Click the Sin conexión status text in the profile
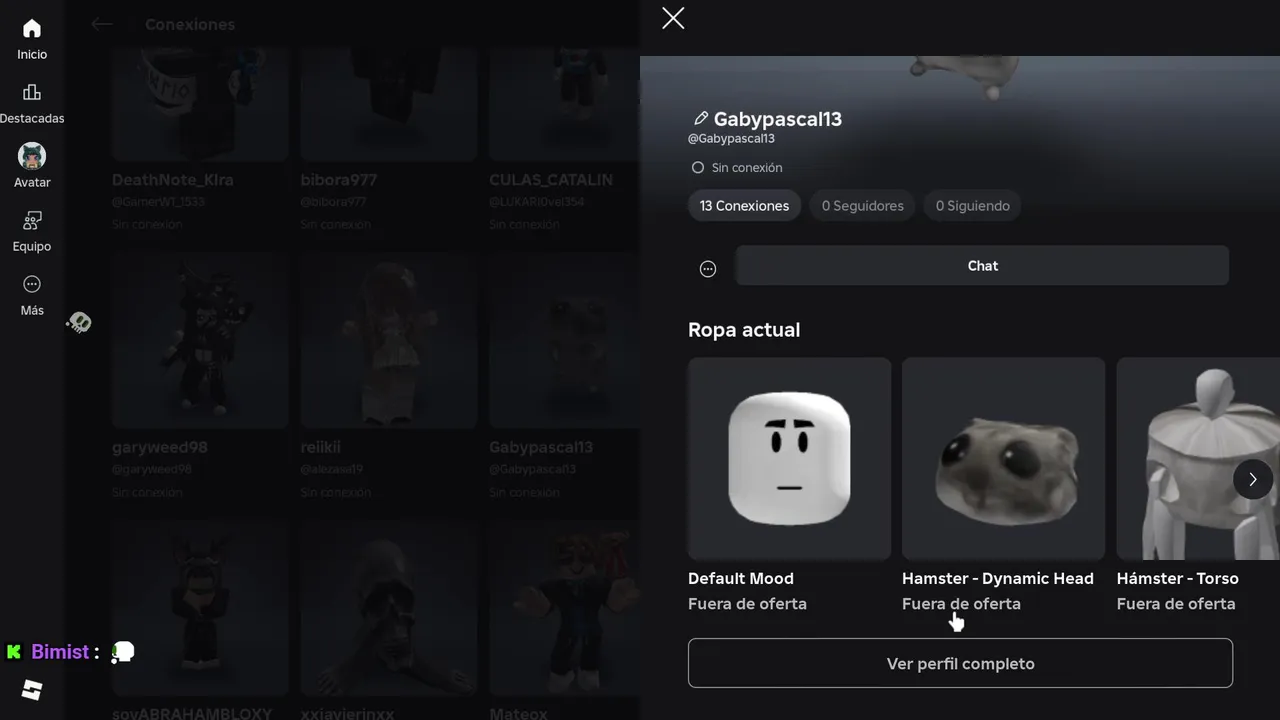 747,168
